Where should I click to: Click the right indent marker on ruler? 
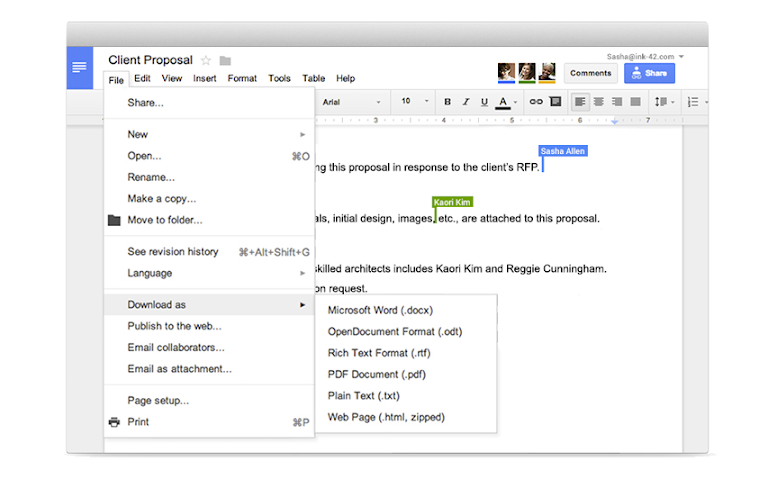click(x=615, y=121)
